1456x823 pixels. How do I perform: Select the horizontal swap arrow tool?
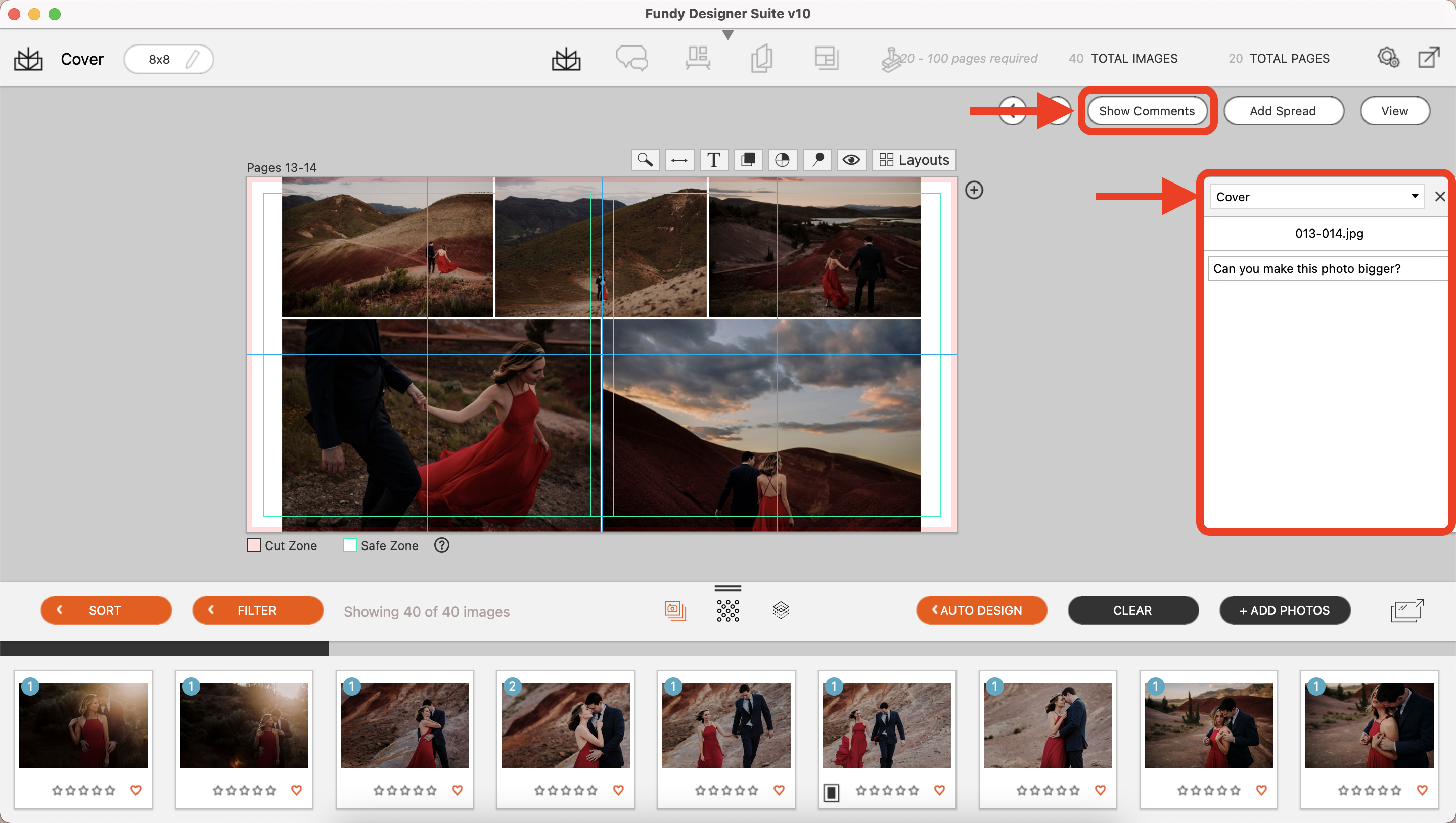tap(679, 160)
